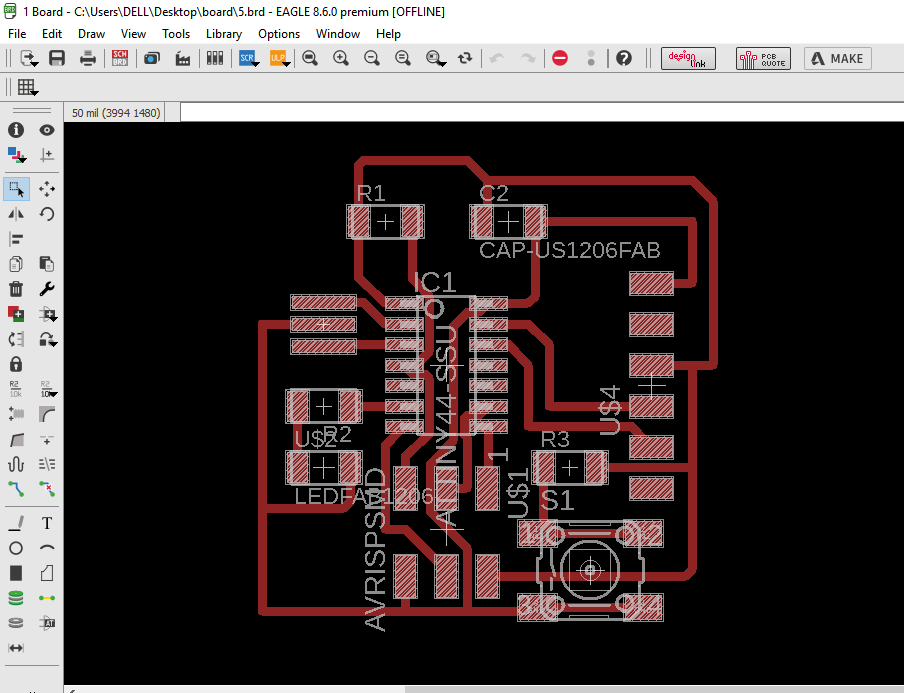Image resolution: width=904 pixels, height=693 pixels.
Task: Open the Options menu
Action: click(x=279, y=34)
